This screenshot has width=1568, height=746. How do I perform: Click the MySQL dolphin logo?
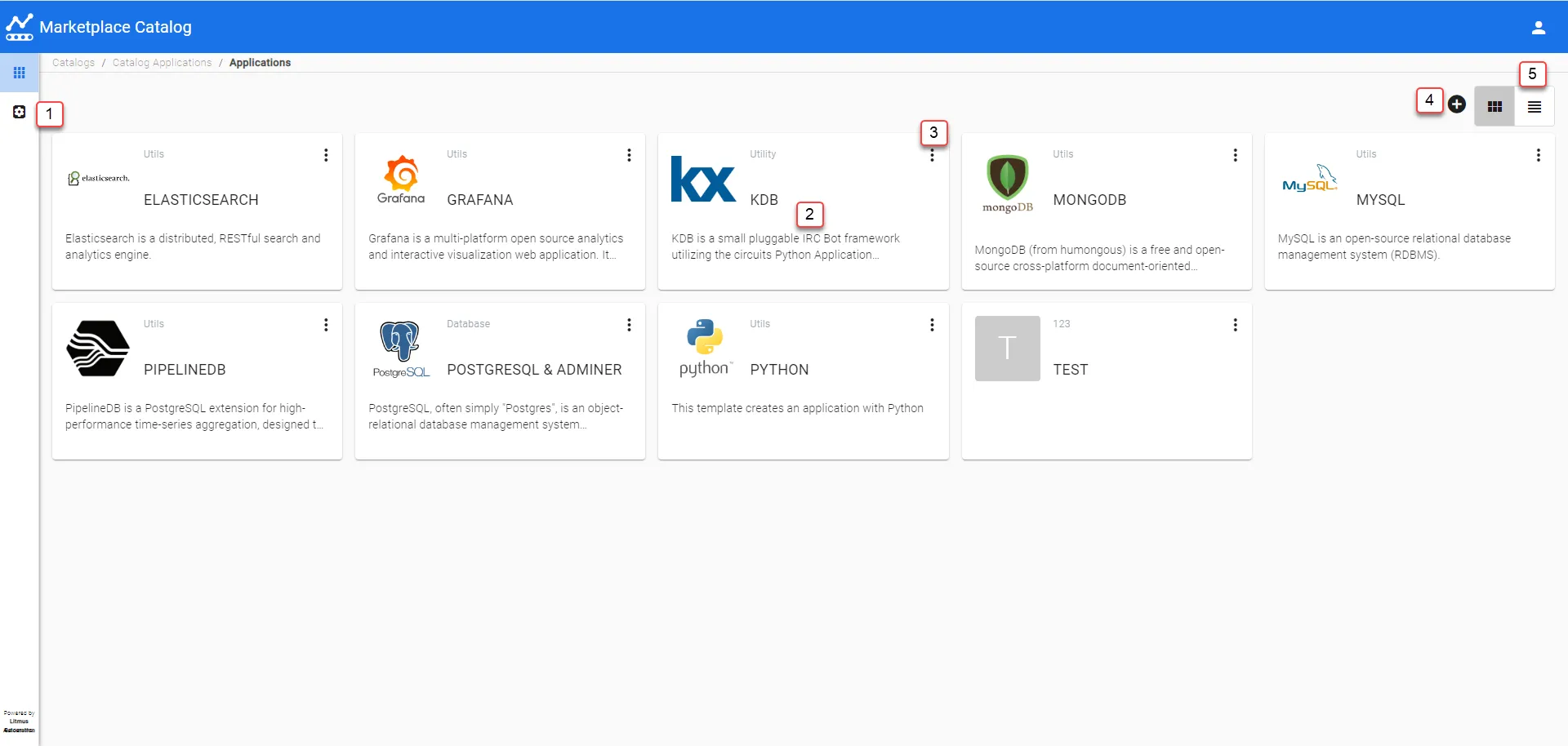[1310, 178]
